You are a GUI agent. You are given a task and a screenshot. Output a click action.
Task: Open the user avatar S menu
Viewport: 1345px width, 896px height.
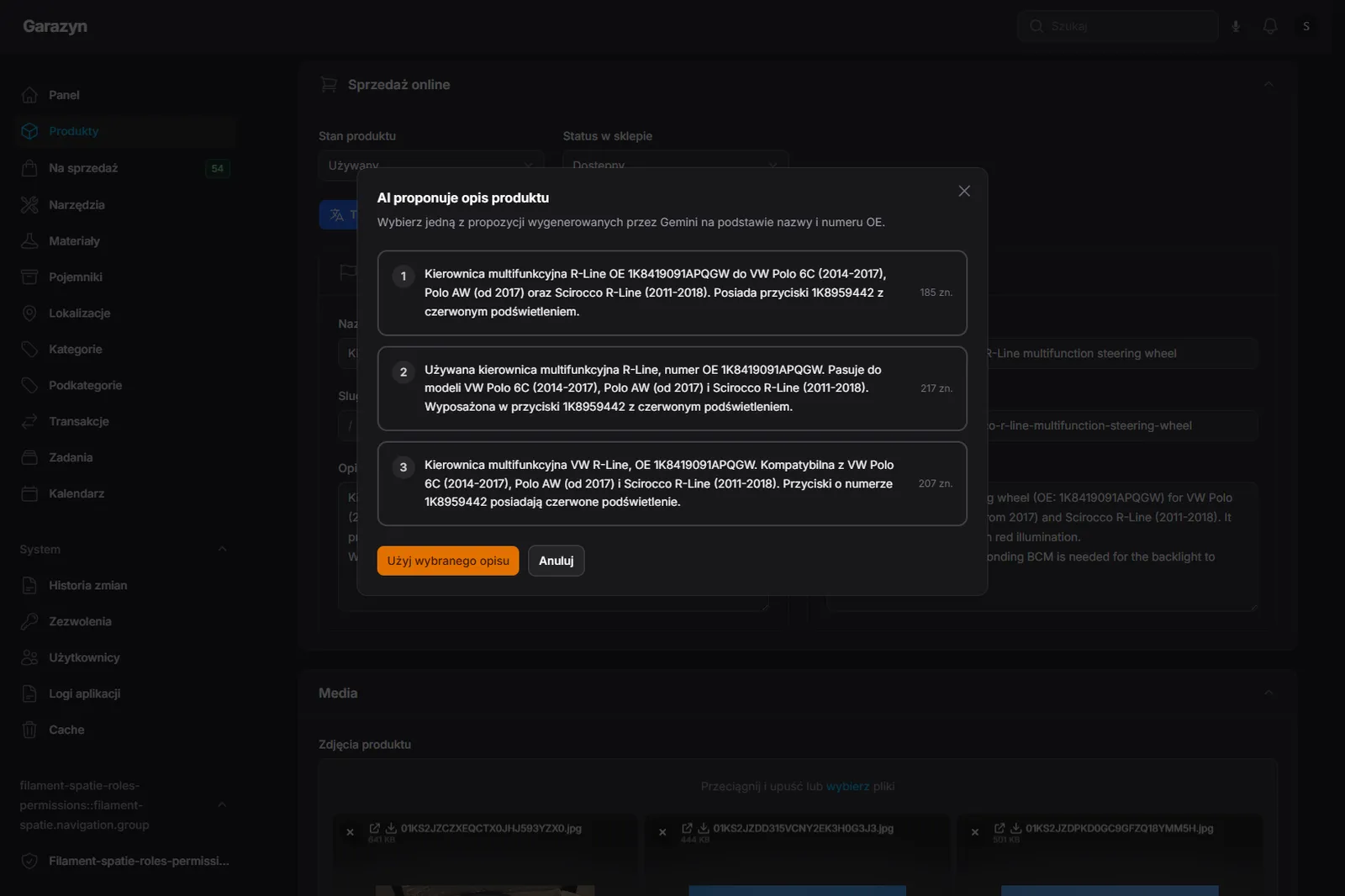pos(1306,26)
